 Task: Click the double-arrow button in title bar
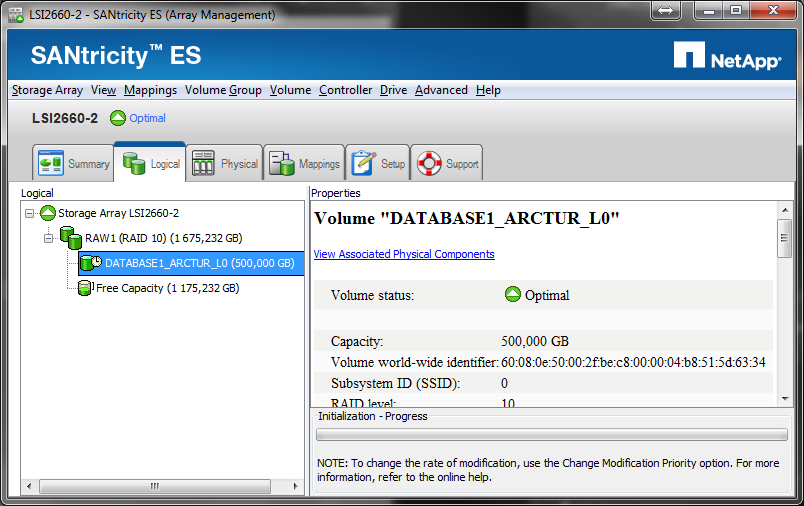click(x=666, y=10)
